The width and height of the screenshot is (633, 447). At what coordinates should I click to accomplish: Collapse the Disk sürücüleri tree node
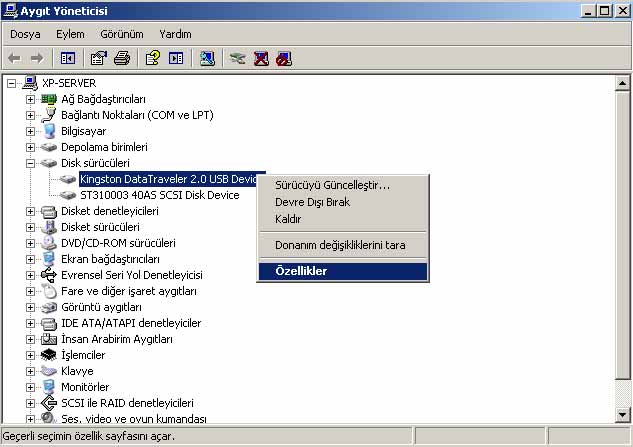(x=30, y=163)
